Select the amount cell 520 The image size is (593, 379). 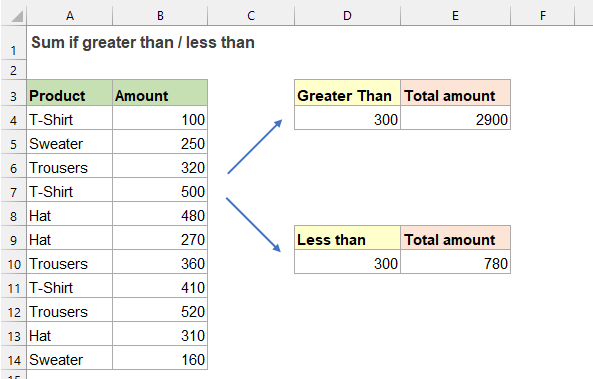[160, 310]
